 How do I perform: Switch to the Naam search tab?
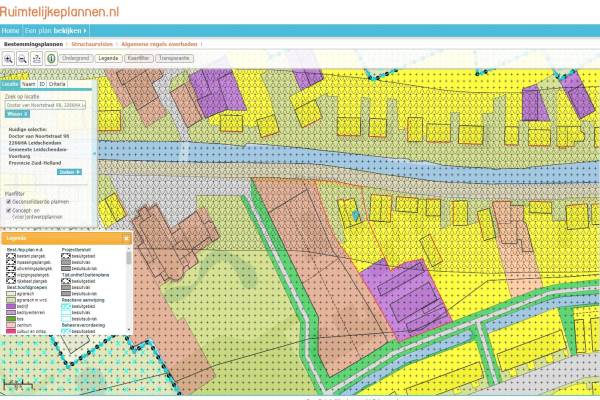tap(28, 86)
